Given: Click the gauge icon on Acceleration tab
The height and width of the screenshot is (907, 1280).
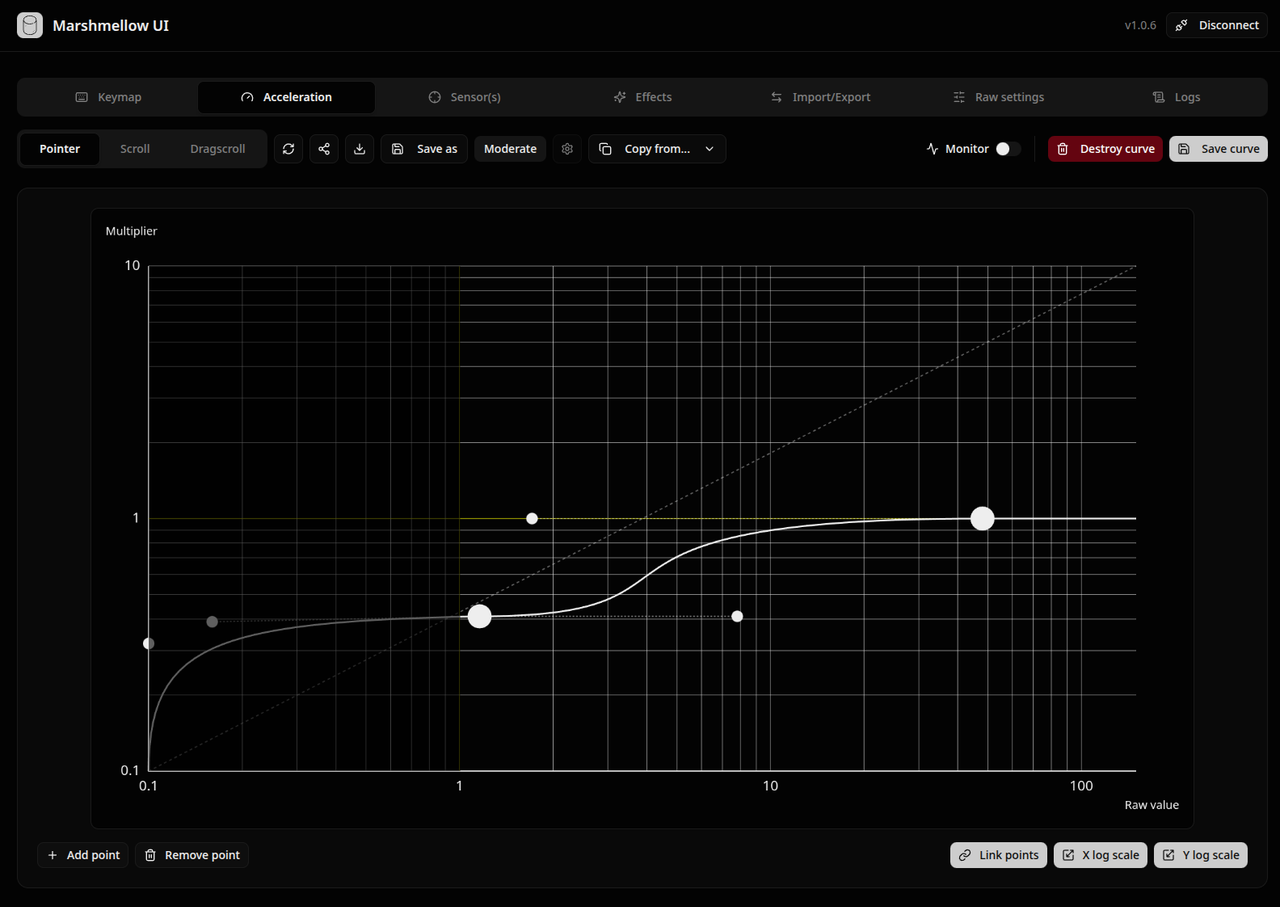Looking at the screenshot, I should (247, 97).
